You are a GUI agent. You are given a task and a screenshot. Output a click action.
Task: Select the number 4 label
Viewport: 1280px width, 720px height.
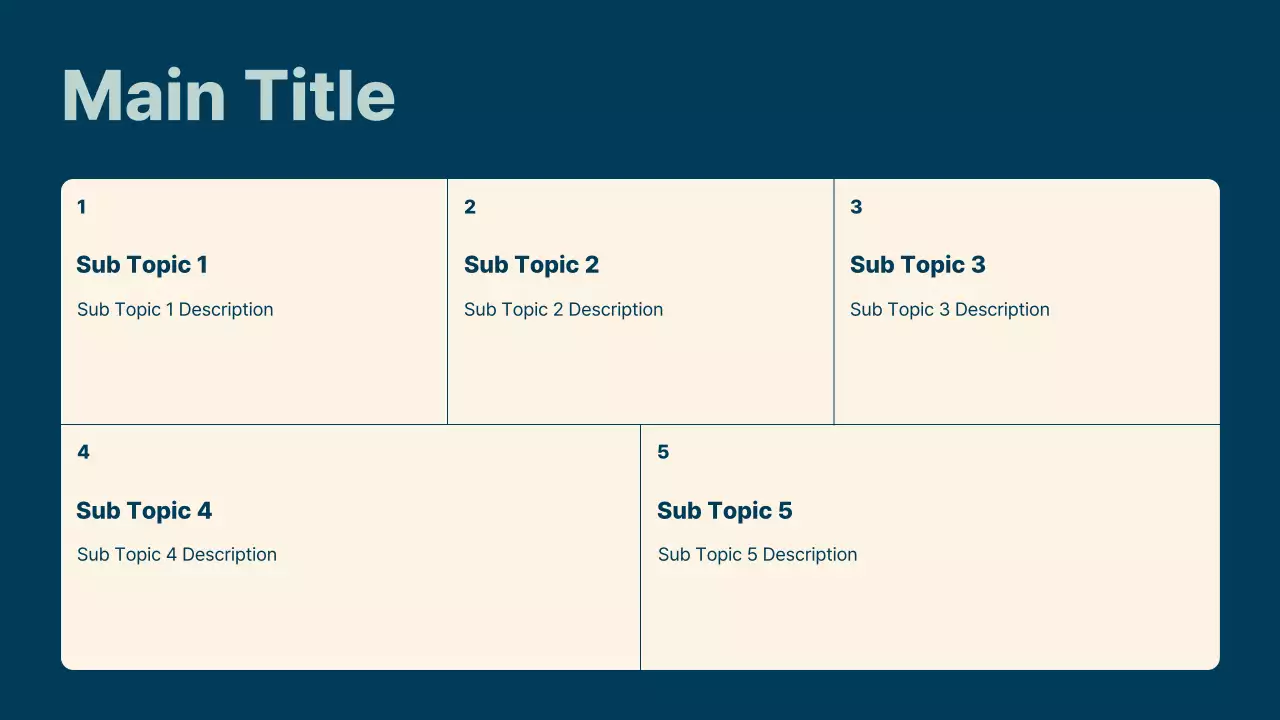point(83,452)
